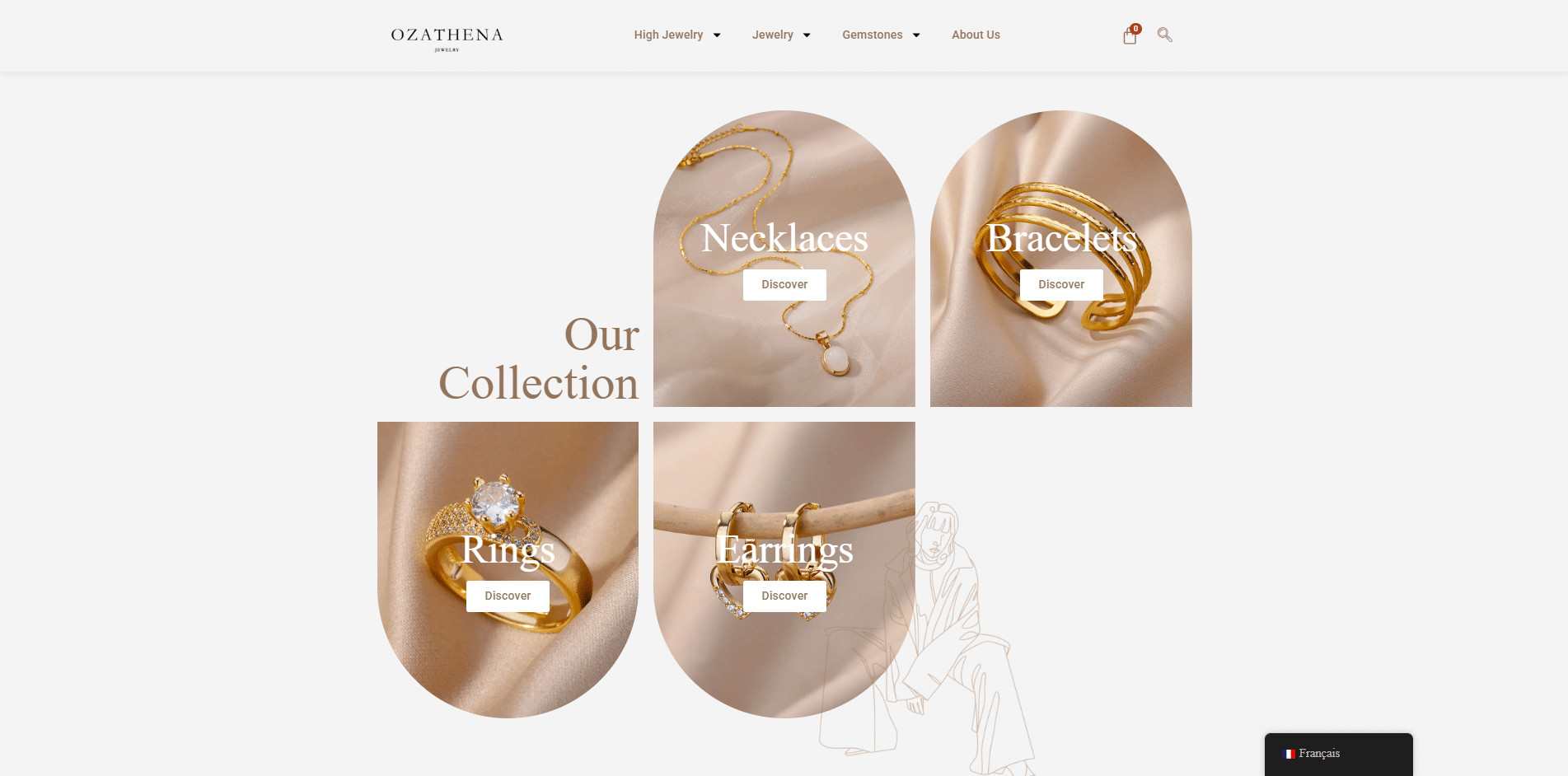Viewport: 1568px width, 776px height.
Task: Click the cart item count badge
Action: click(1136, 29)
